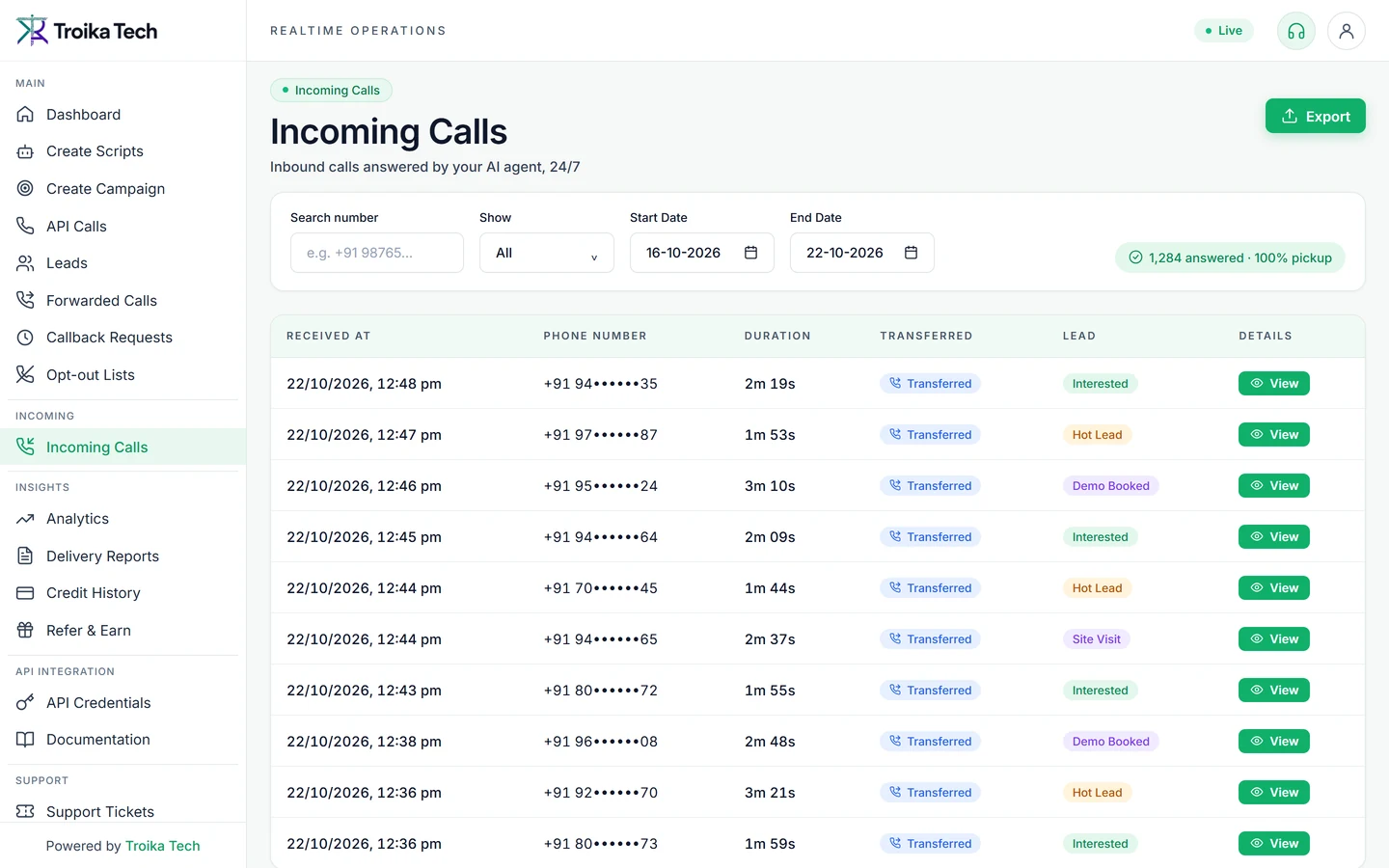View details for number ending 73
1389x868 pixels.
(x=1274, y=843)
